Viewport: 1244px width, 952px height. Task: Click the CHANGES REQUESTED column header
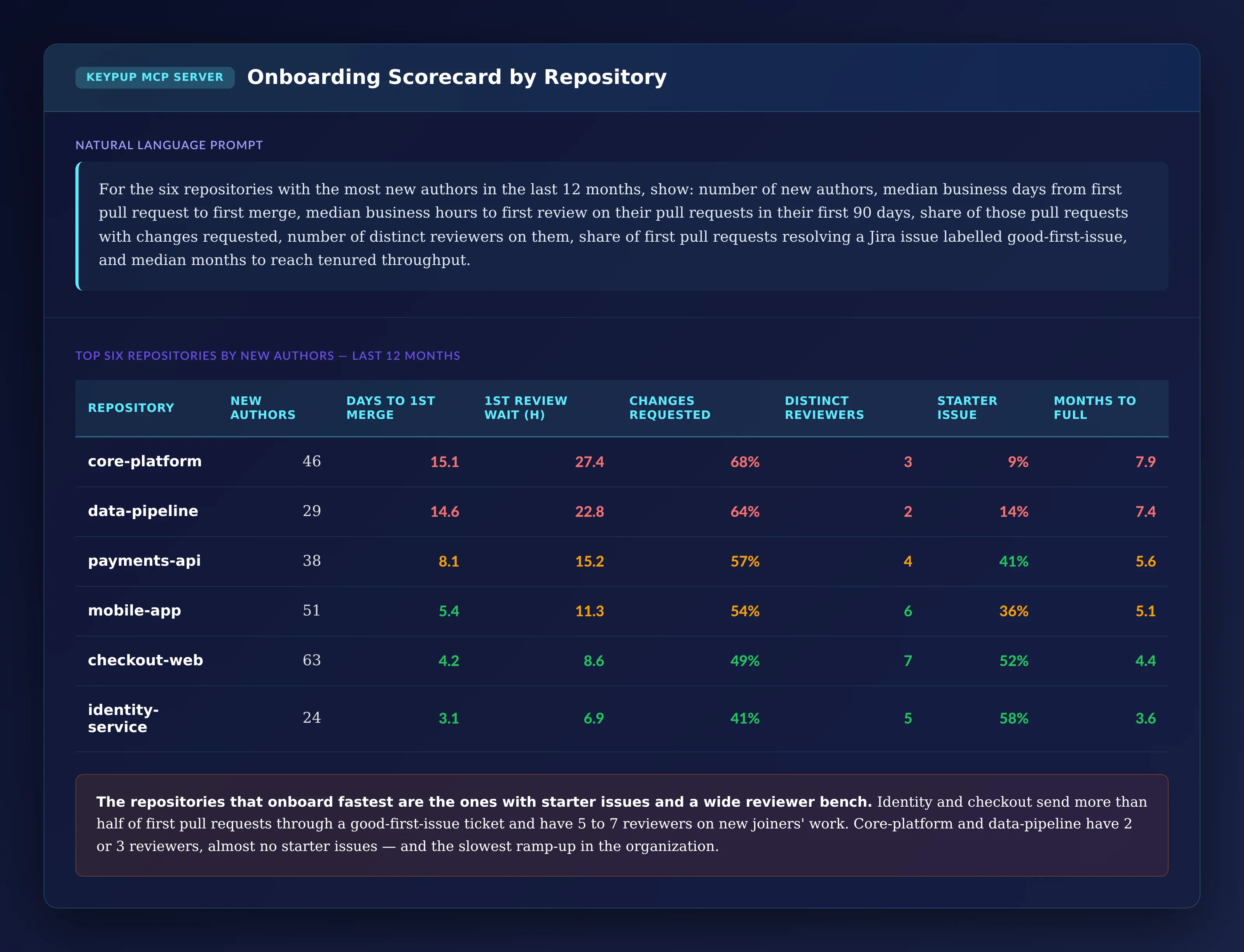670,408
